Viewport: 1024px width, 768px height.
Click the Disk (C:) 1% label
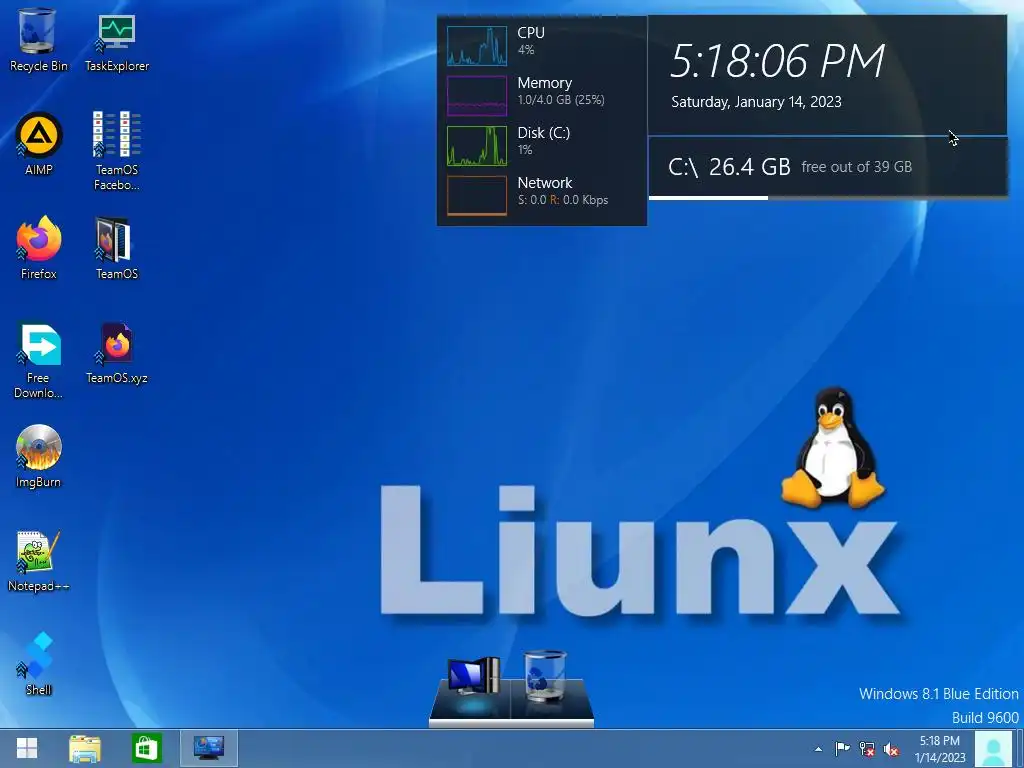tap(543, 140)
